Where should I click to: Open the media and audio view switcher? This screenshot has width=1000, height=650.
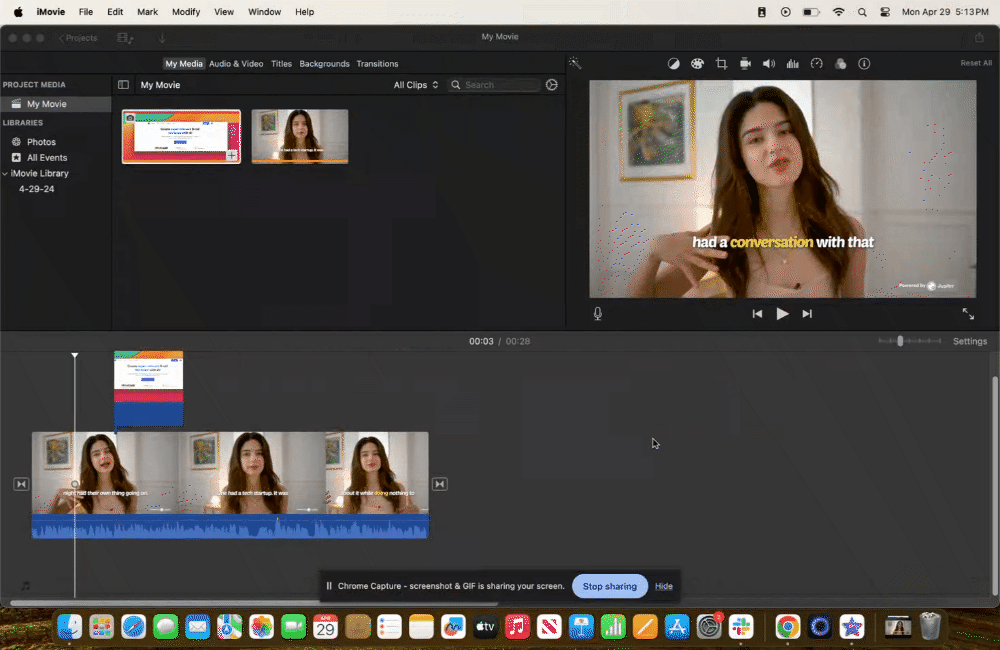click(125, 38)
